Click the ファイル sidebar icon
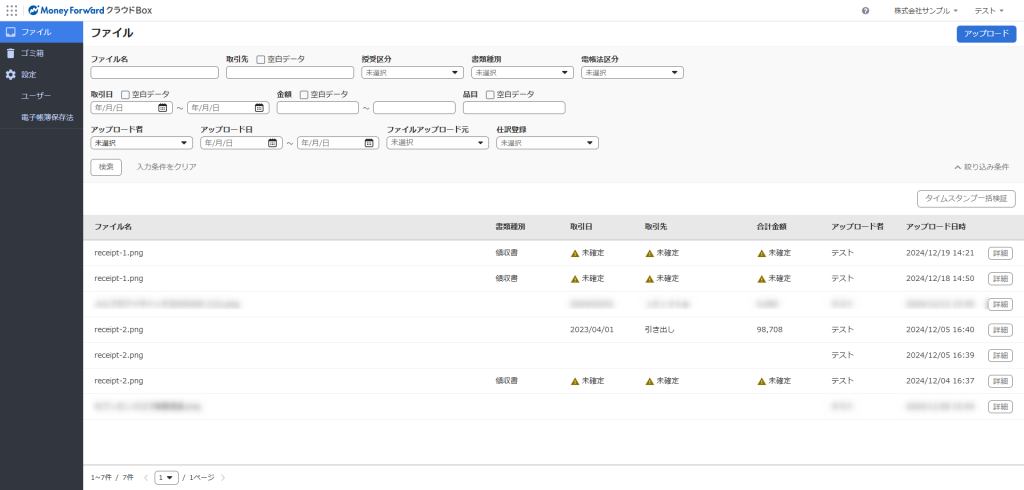1024x490 pixels. pos(10,31)
